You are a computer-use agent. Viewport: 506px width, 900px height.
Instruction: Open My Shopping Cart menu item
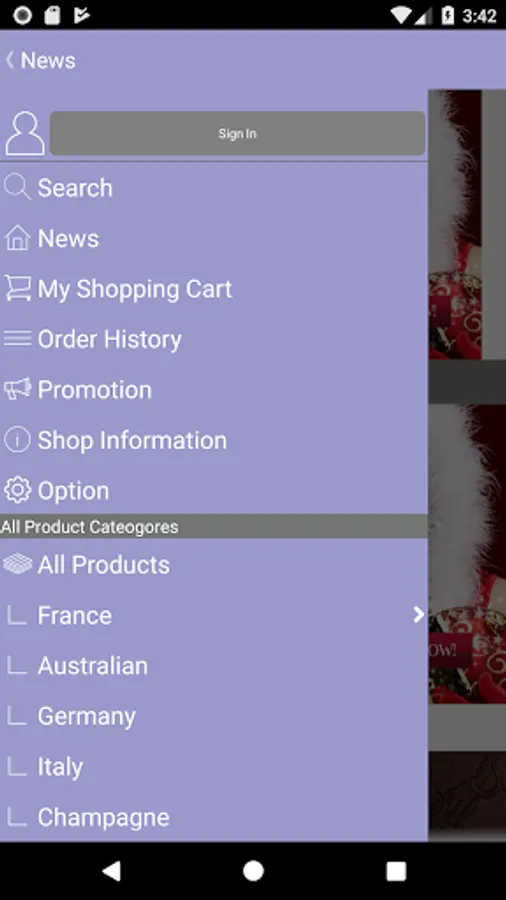(x=213, y=289)
